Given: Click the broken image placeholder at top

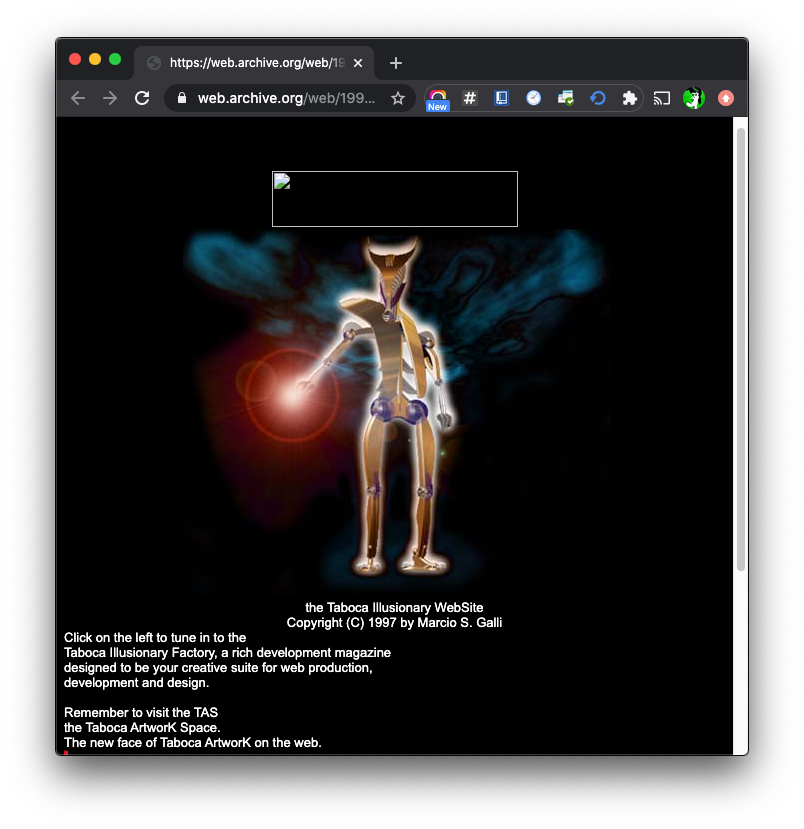Looking at the screenshot, I should (x=394, y=199).
